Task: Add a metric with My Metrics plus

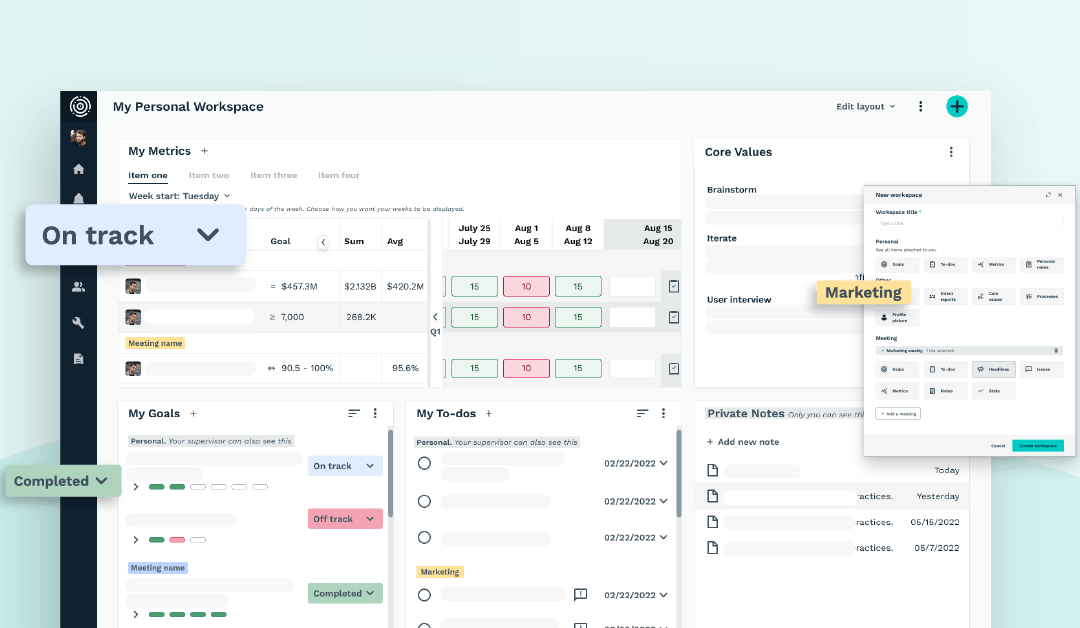Action: pos(204,151)
